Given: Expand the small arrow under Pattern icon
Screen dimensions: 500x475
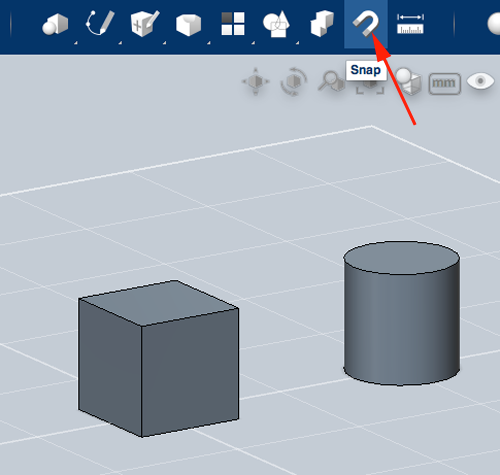Looking at the screenshot, I should tap(253, 43).
